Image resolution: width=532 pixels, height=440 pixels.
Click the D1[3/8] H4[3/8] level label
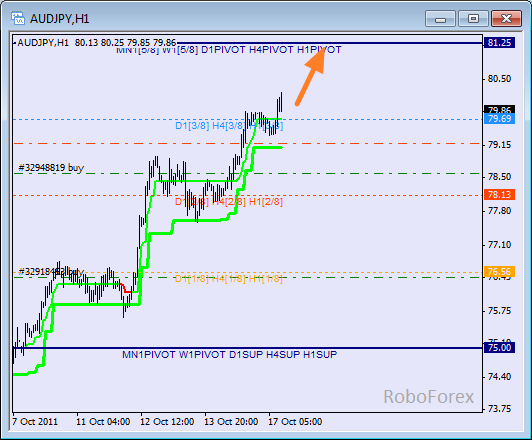pyautogui.click(x=229, y=126)
